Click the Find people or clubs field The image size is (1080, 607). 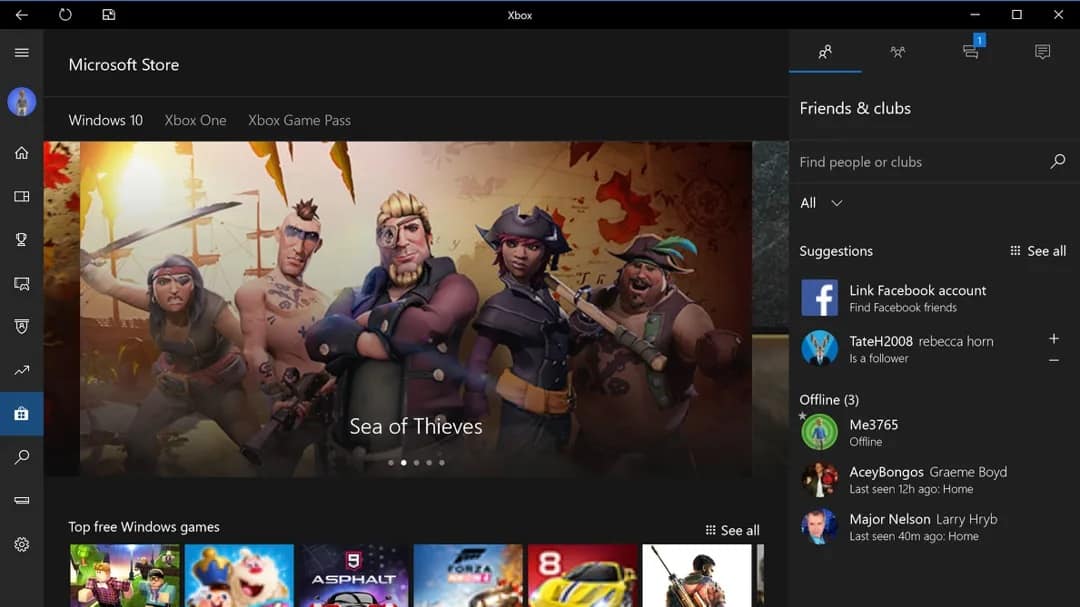tap(920, 162)
